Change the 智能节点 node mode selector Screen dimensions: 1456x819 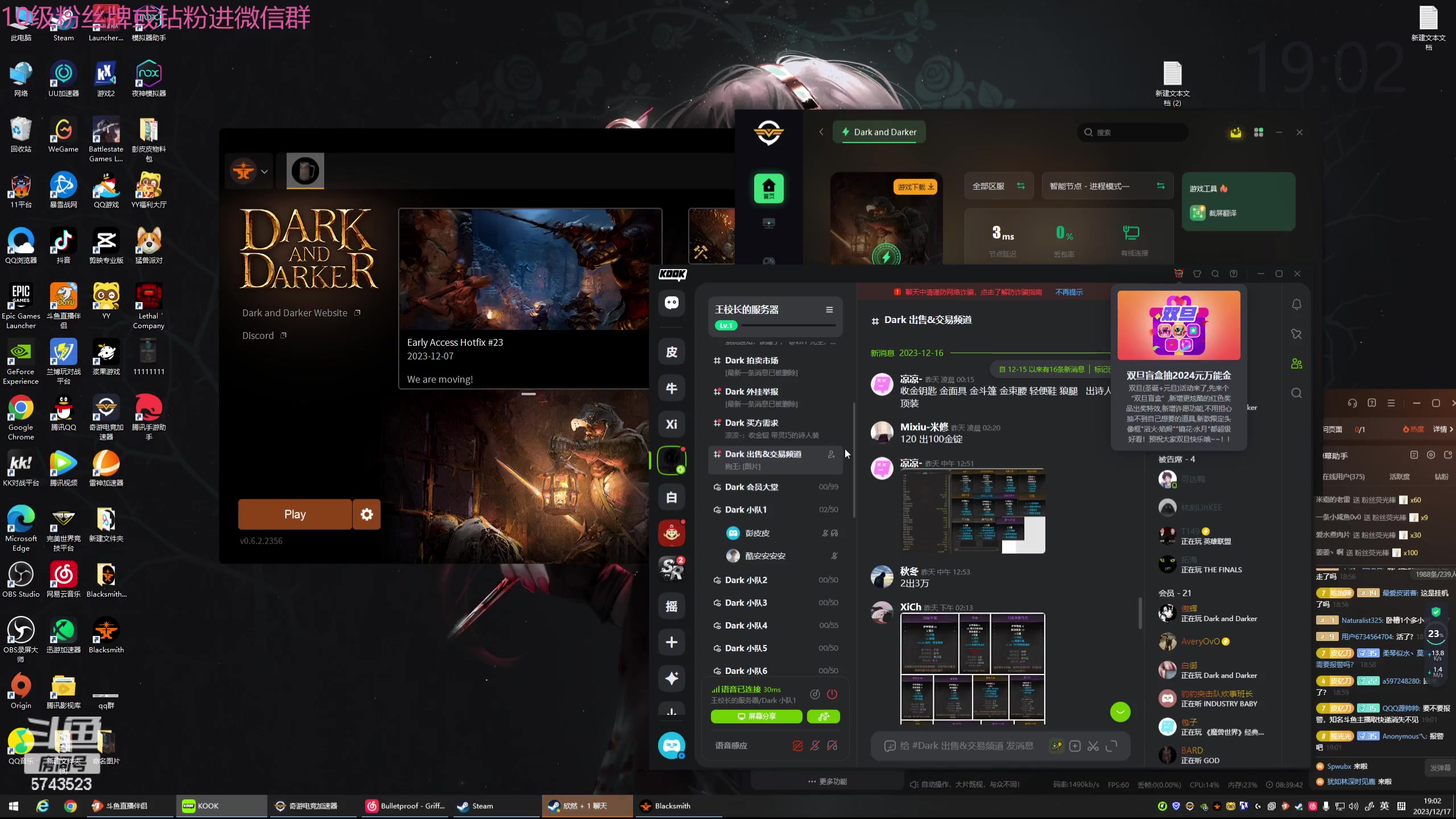(1107, 187)
